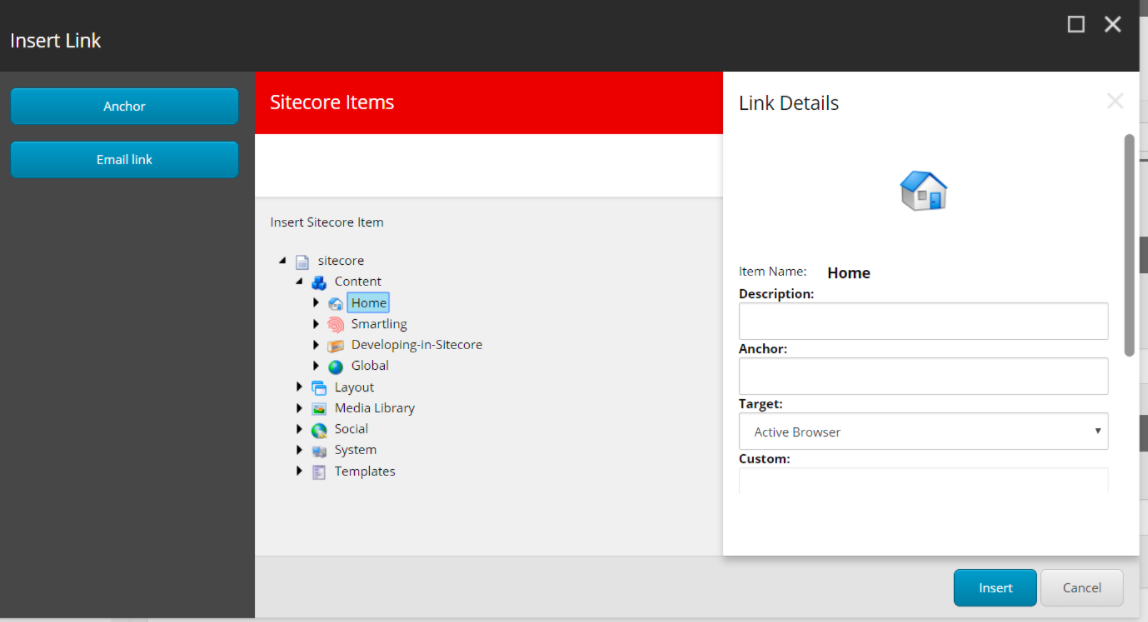
Task: Select the sitecore root item label
Action: tap(340, 261)
